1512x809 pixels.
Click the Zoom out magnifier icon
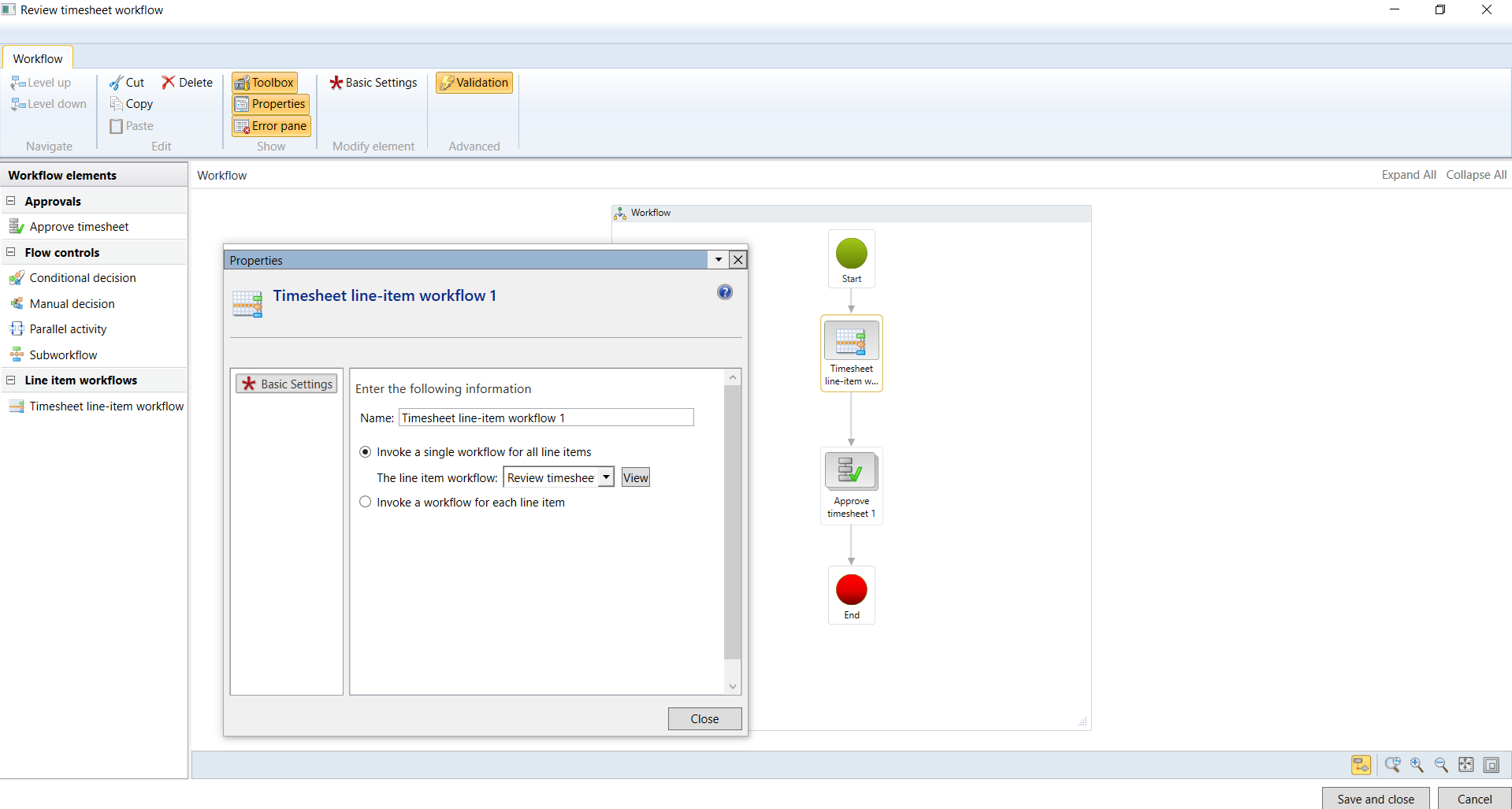1442,764
